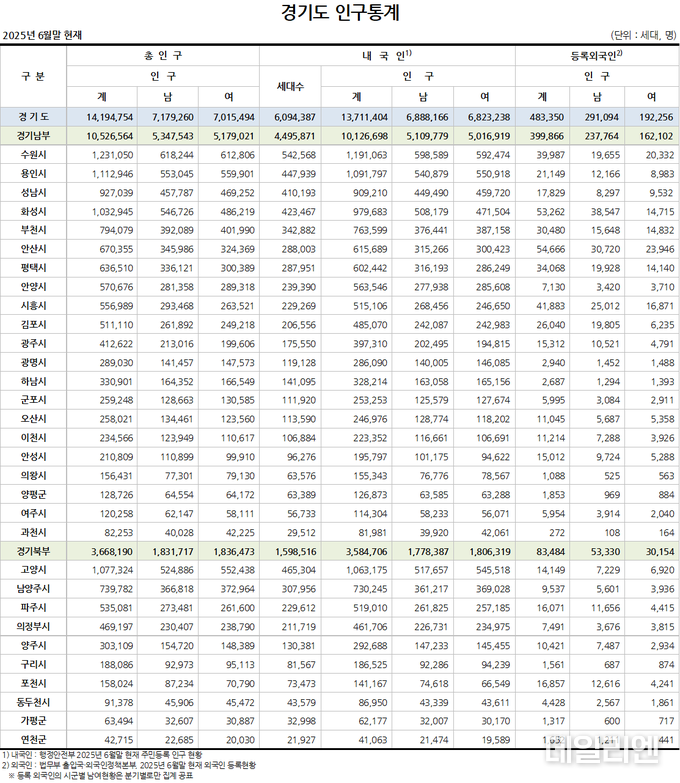Select 김포시 national population 485,070

coord(369,325)
